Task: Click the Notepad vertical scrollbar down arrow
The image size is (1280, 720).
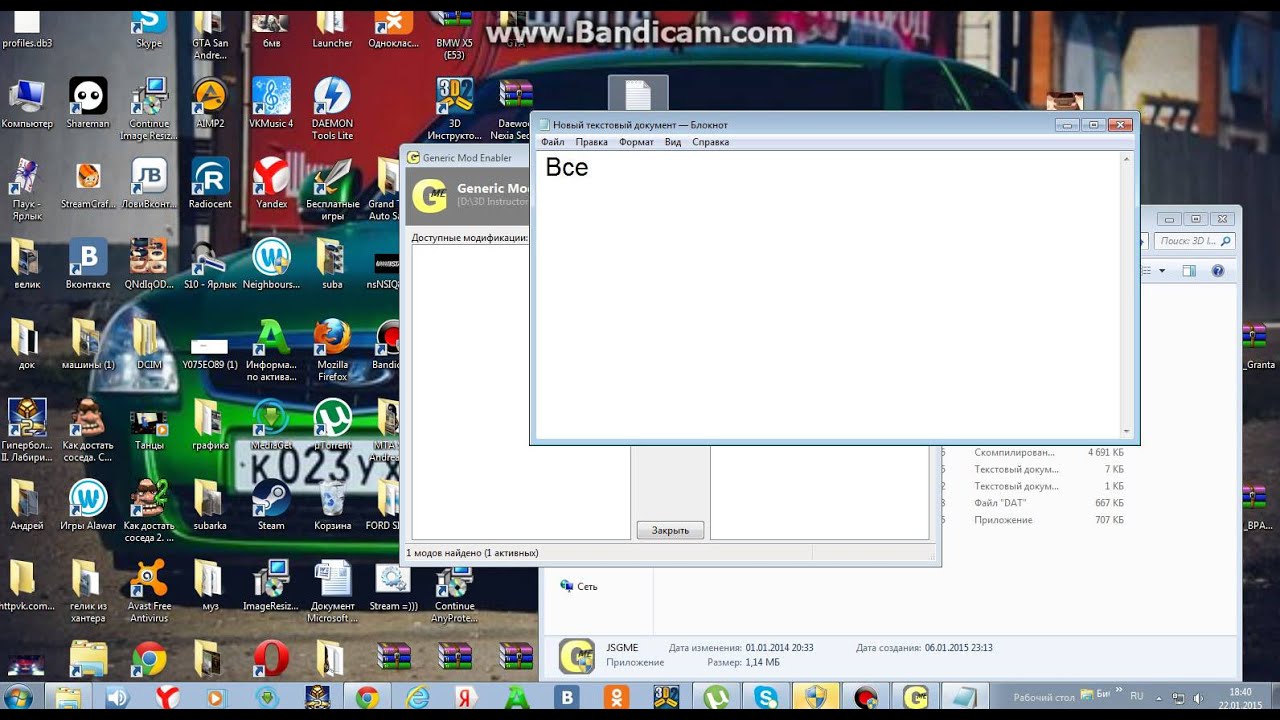Action: (1127, 431)
